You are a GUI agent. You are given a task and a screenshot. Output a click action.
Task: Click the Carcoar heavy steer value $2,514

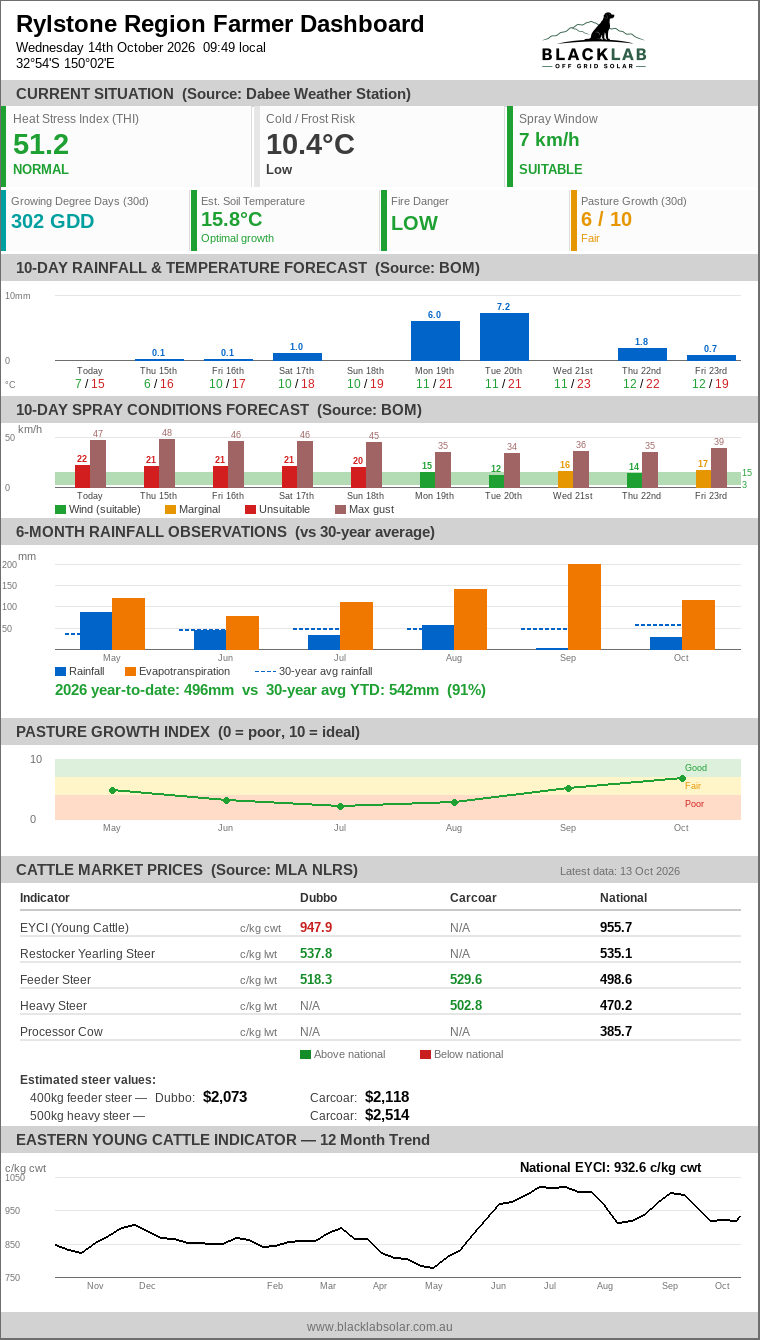(x=387, y=1115)
